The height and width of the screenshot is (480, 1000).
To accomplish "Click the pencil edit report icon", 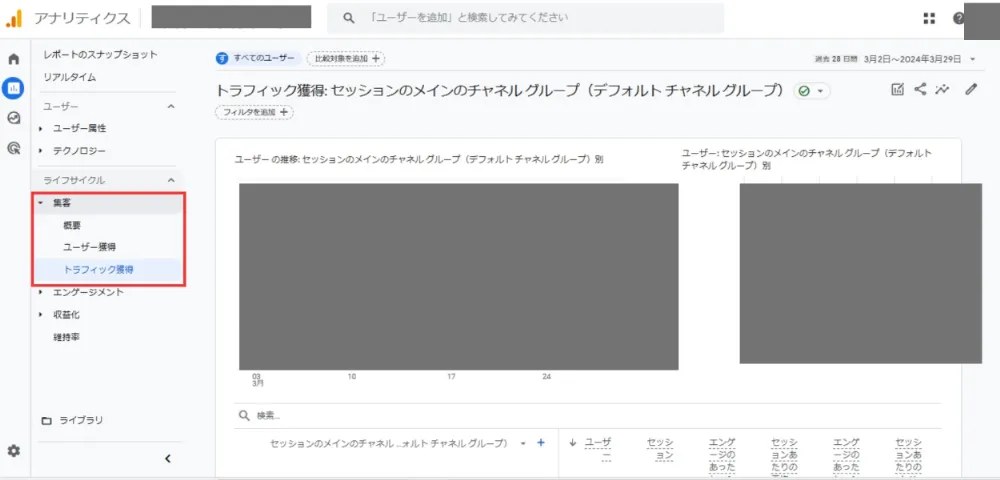I will tap(971, 90).
